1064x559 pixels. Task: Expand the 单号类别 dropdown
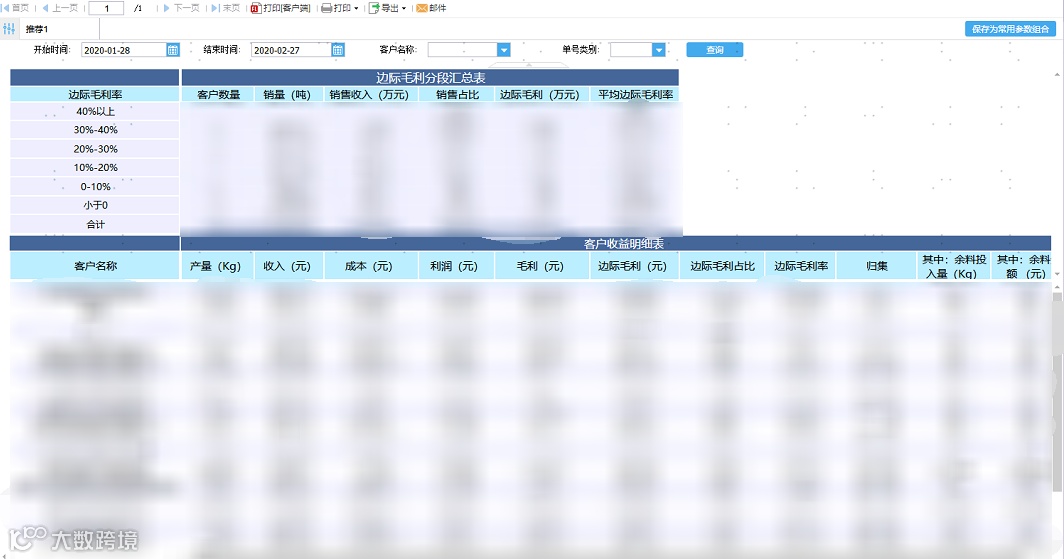tap(658, 50)
